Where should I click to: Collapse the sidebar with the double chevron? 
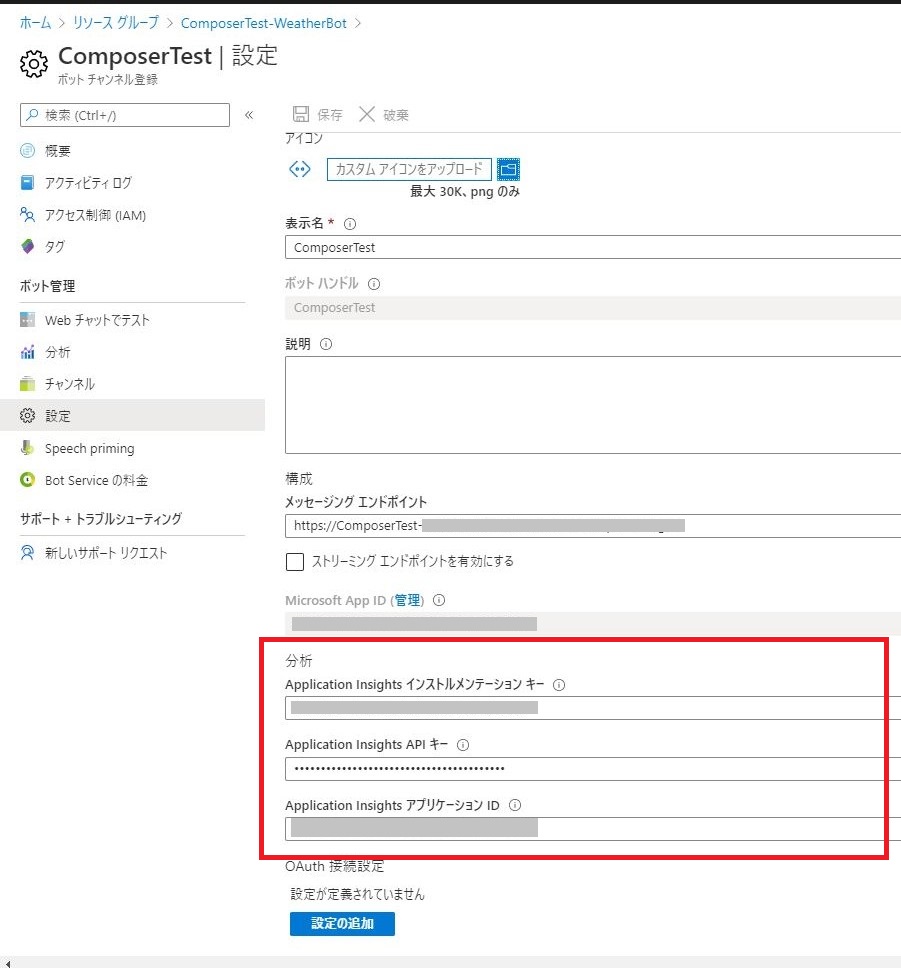(x=249, y=115)
